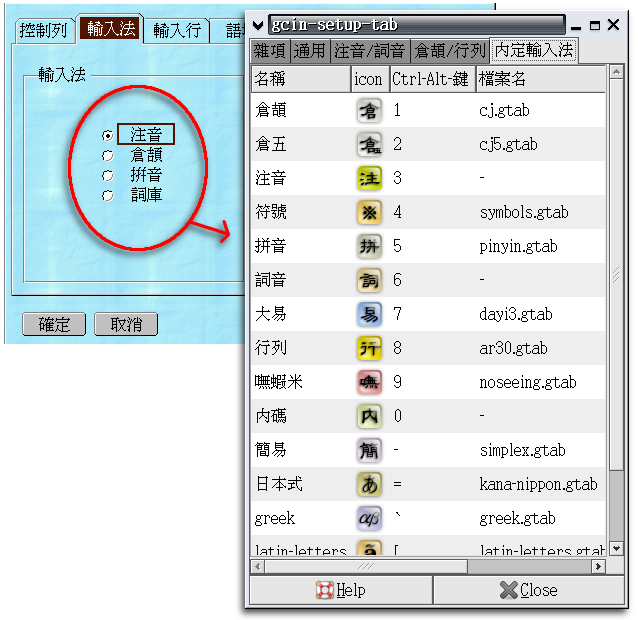This screenshot has width=638, height=620.
Task: Select the 詞庫 radio button
Action: tap(108, 196)
